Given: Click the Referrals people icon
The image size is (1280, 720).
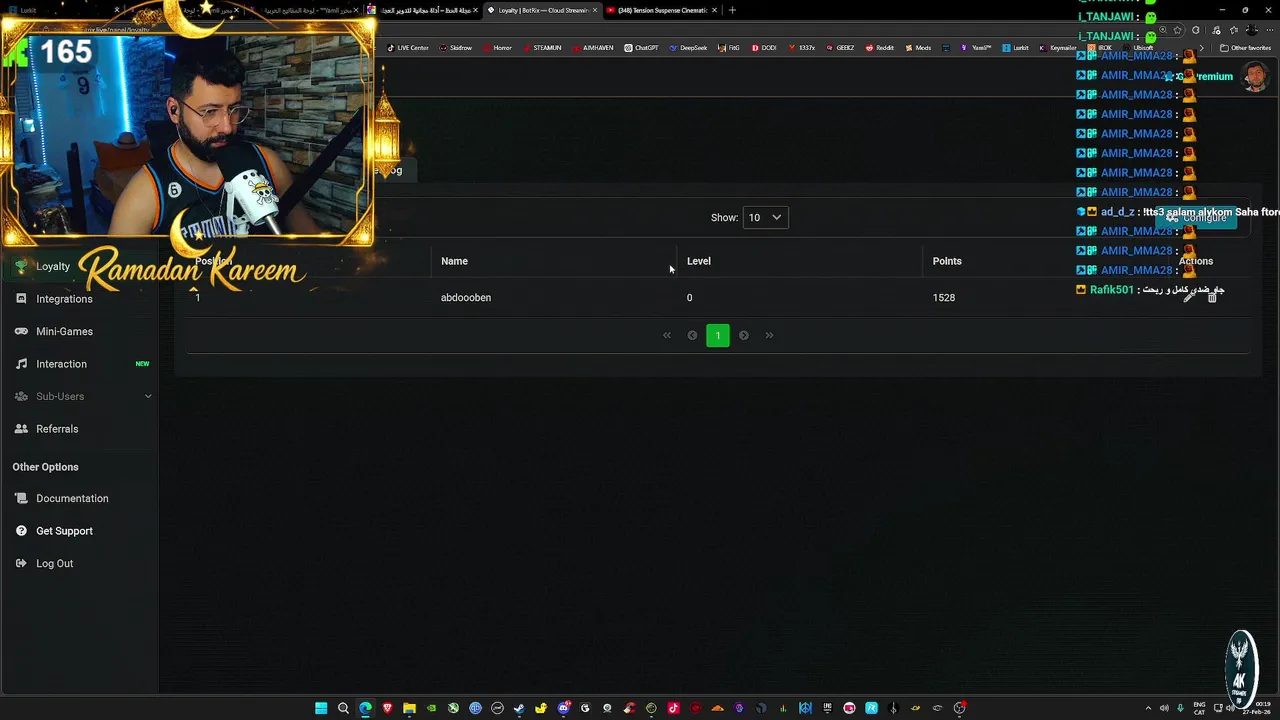Looking at the screenshot, I should tap(21, 429).
